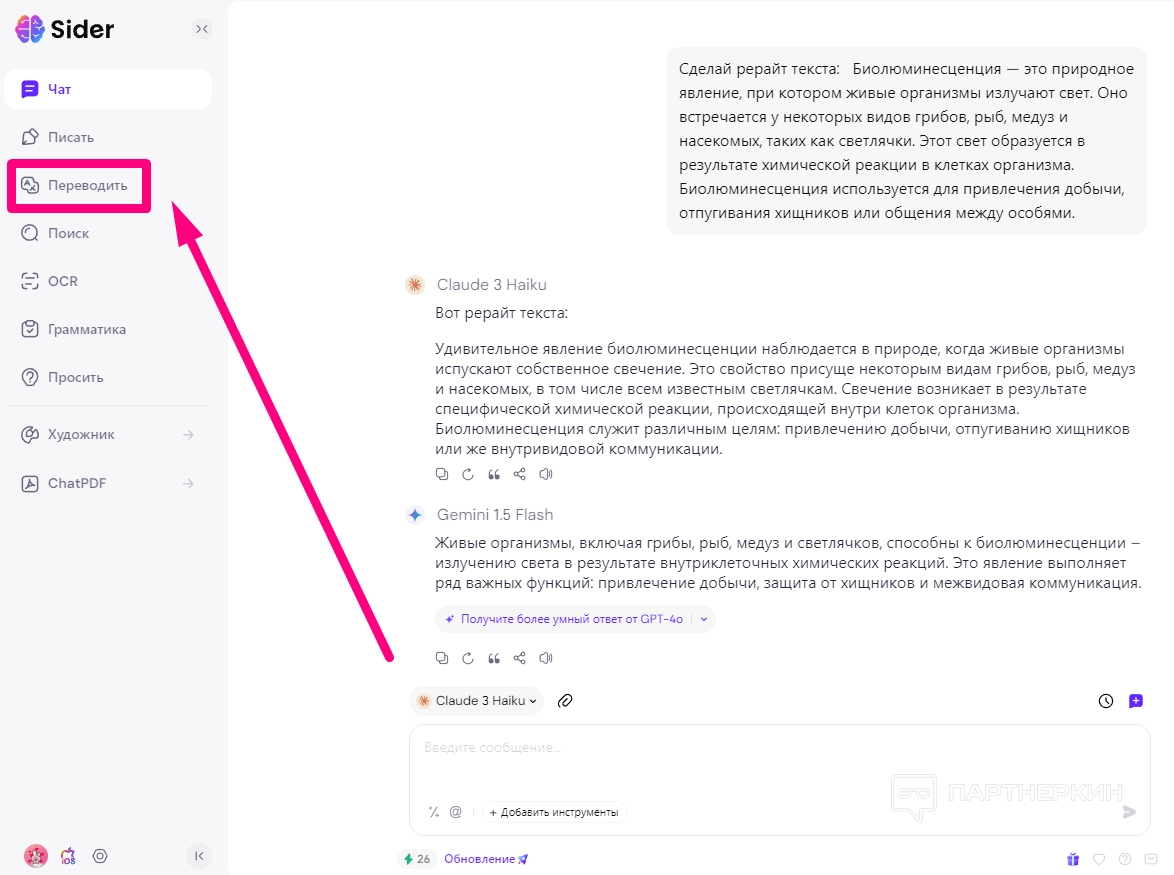1174x875 pixels.
Task: Copy the Claude 3 Haiku response
Action: point(442,474)
